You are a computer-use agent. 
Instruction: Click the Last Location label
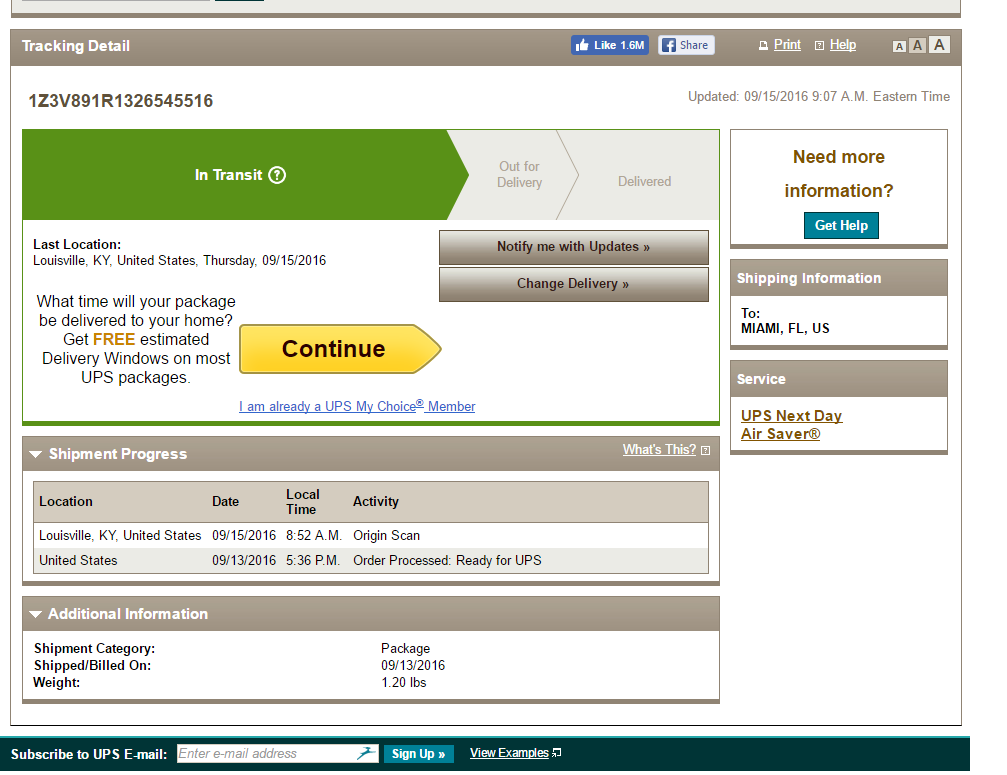click(x=77, y=245)
